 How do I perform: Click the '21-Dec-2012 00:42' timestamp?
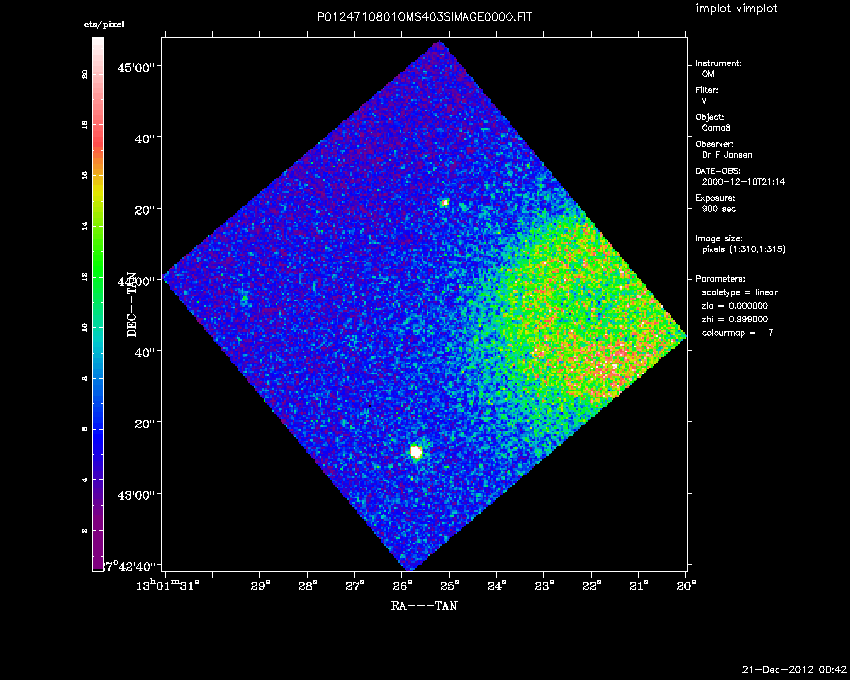(x=794, y=669)
